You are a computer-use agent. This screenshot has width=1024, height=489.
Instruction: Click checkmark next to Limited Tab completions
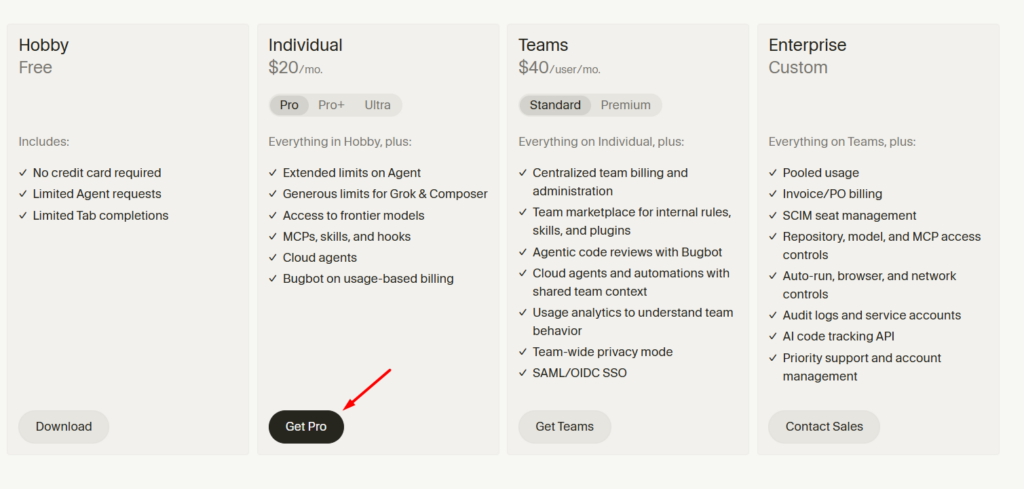tap(23, 215)
